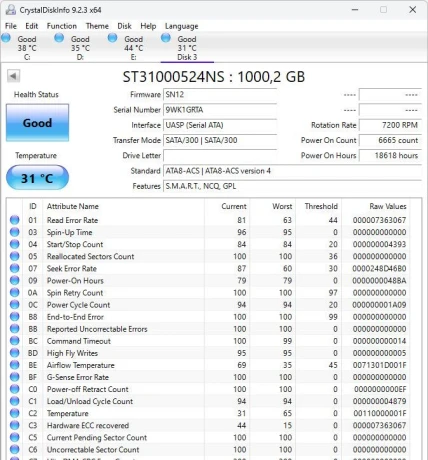
Task: Open the Disk menu
Action: pyautogui.click(x=124, y=26)
